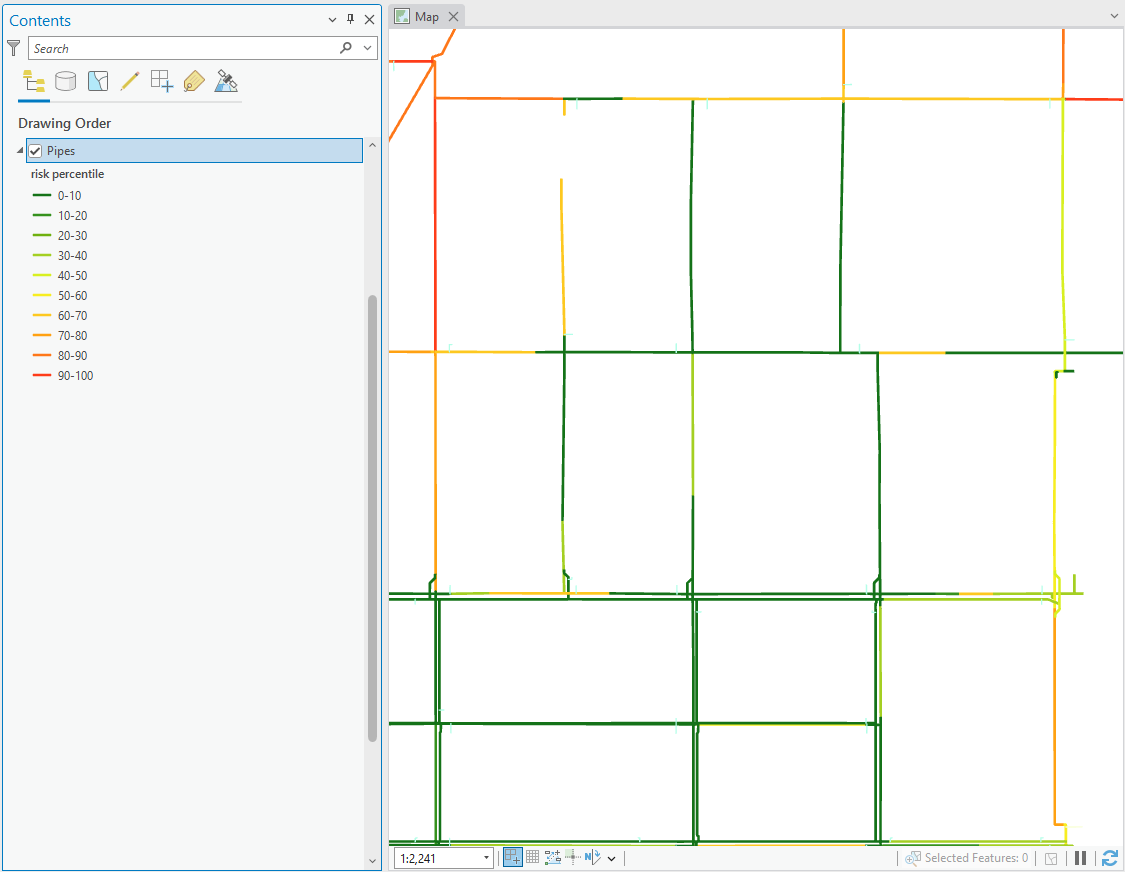The width and height of the screenshot is (1125, 872).
Task: Click in the Contents Search field
Action: click(180, 48)
